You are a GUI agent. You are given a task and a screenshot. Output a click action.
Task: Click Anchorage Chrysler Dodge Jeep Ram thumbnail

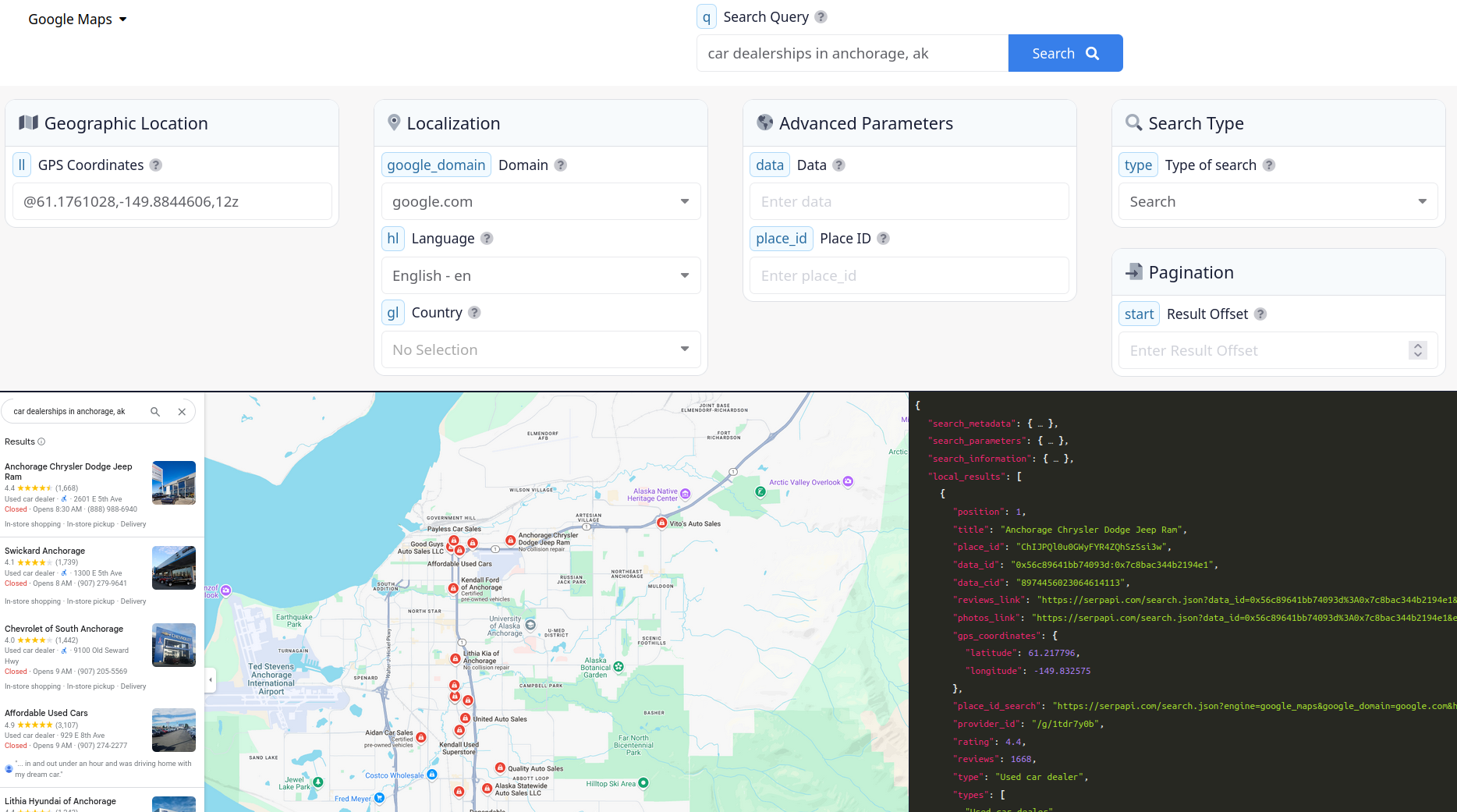click(174, 483)
